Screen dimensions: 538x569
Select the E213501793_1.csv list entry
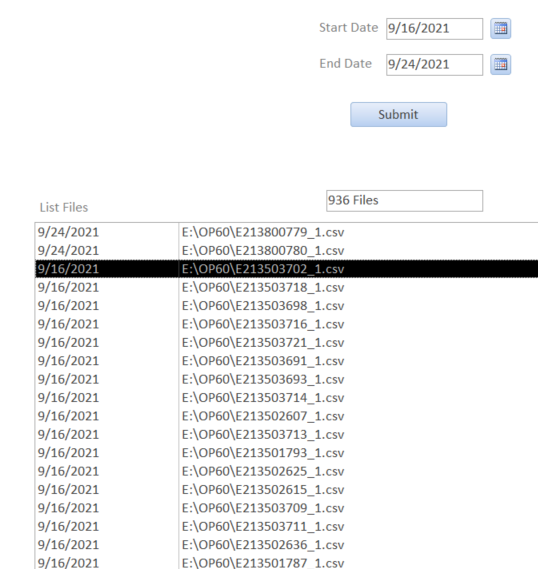coord(287,453)
